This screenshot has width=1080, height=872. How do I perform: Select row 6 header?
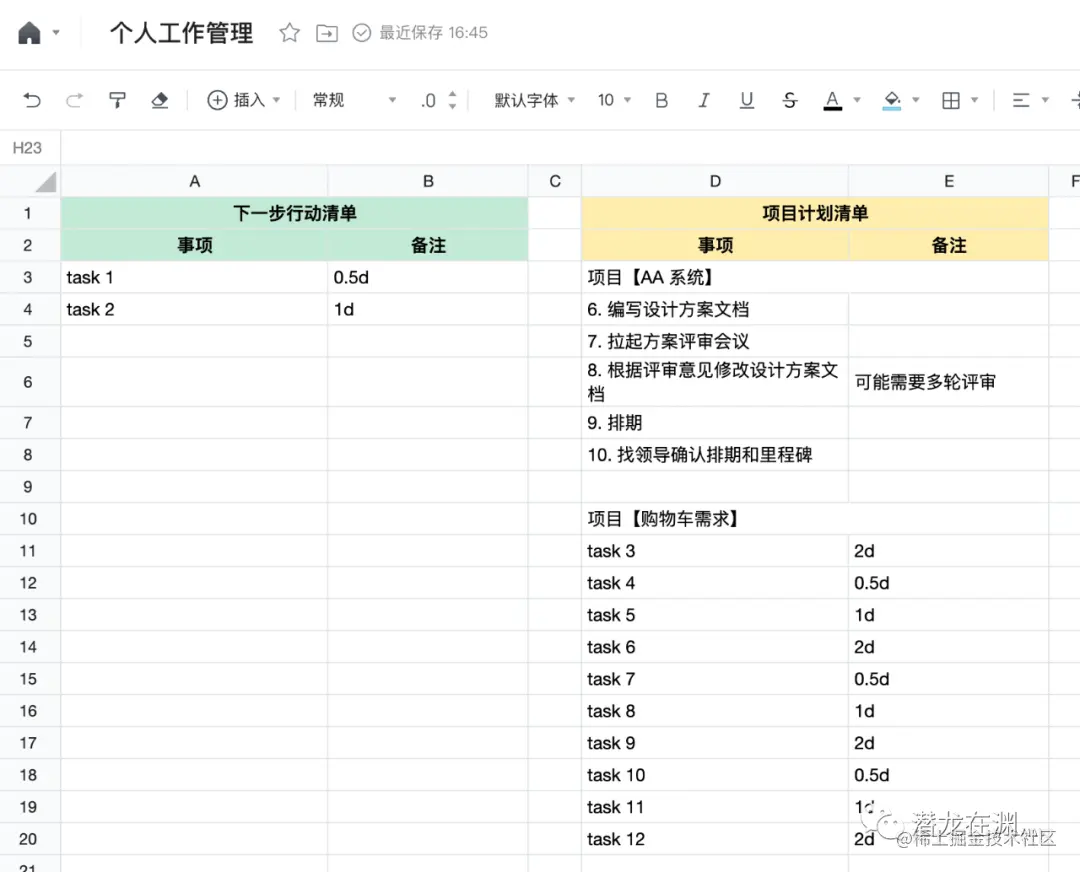click(x=28, y=382)
